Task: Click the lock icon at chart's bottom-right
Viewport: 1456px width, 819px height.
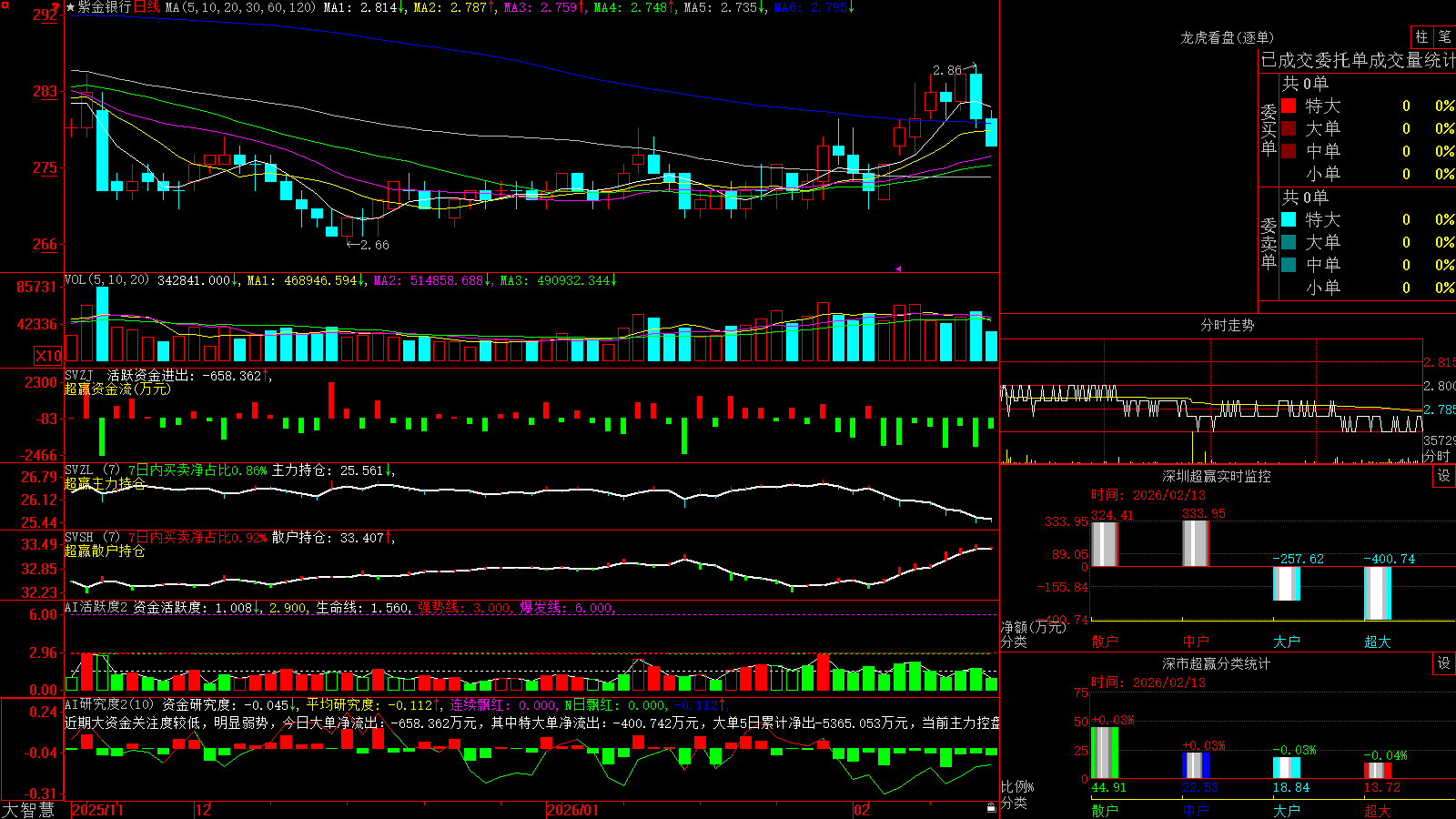Action: (x=991, y=808)
